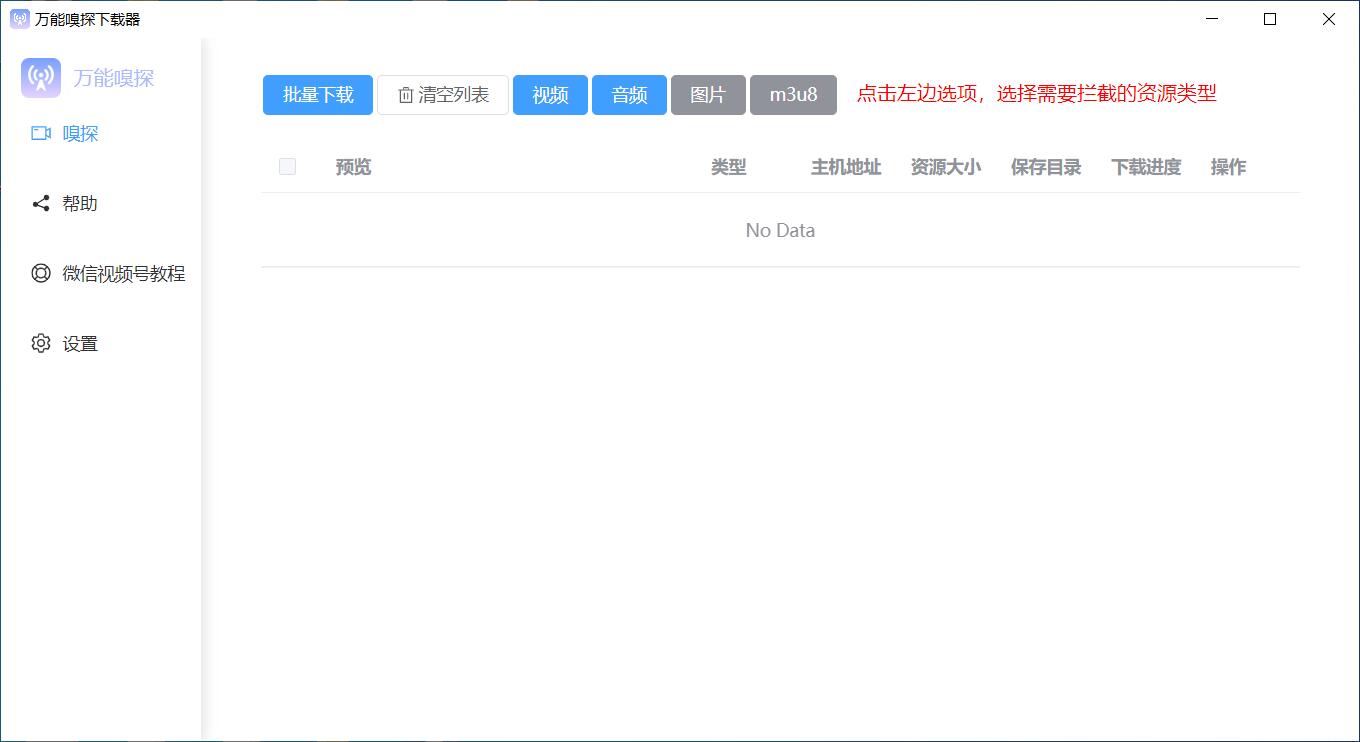1360x742 pixels.
Task: Click the 类型 column header
Action: pyautogui.click(x=728, y=167)
